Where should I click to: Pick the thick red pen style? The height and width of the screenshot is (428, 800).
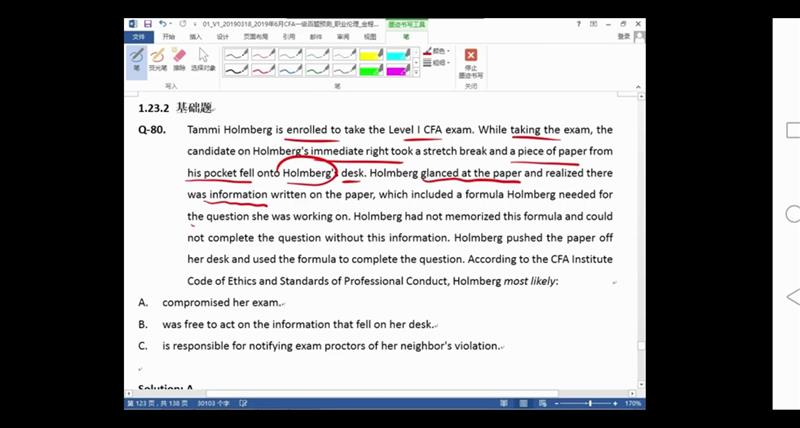point(263,70)
